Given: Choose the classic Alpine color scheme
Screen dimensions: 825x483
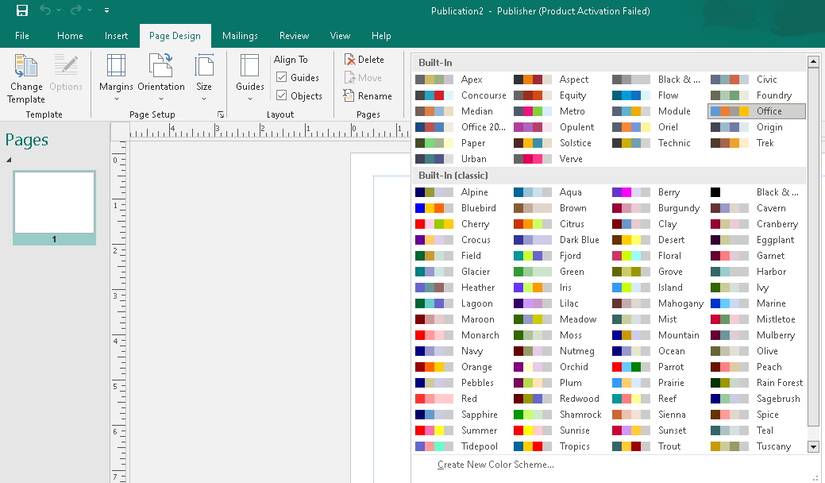Looking at the screenshot, I should [458, 192].
